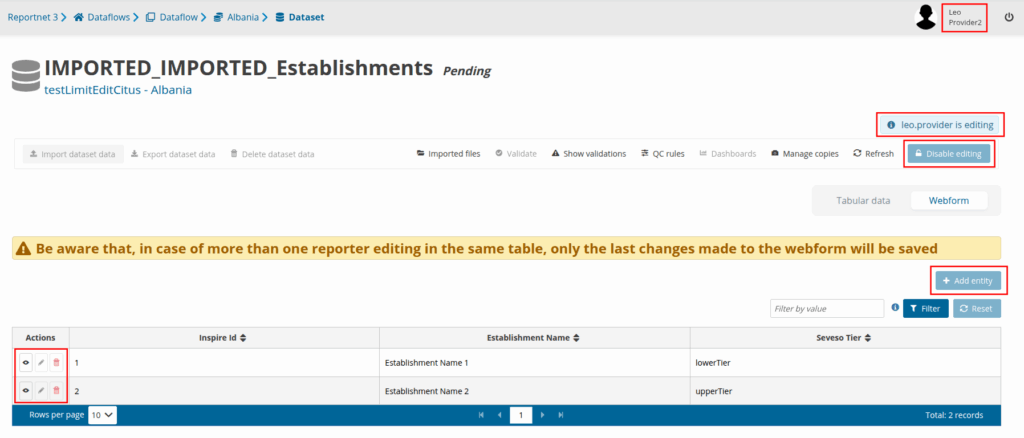Go to the next table page
Viewport: 1024px width, 438px height.
point(543,414)
